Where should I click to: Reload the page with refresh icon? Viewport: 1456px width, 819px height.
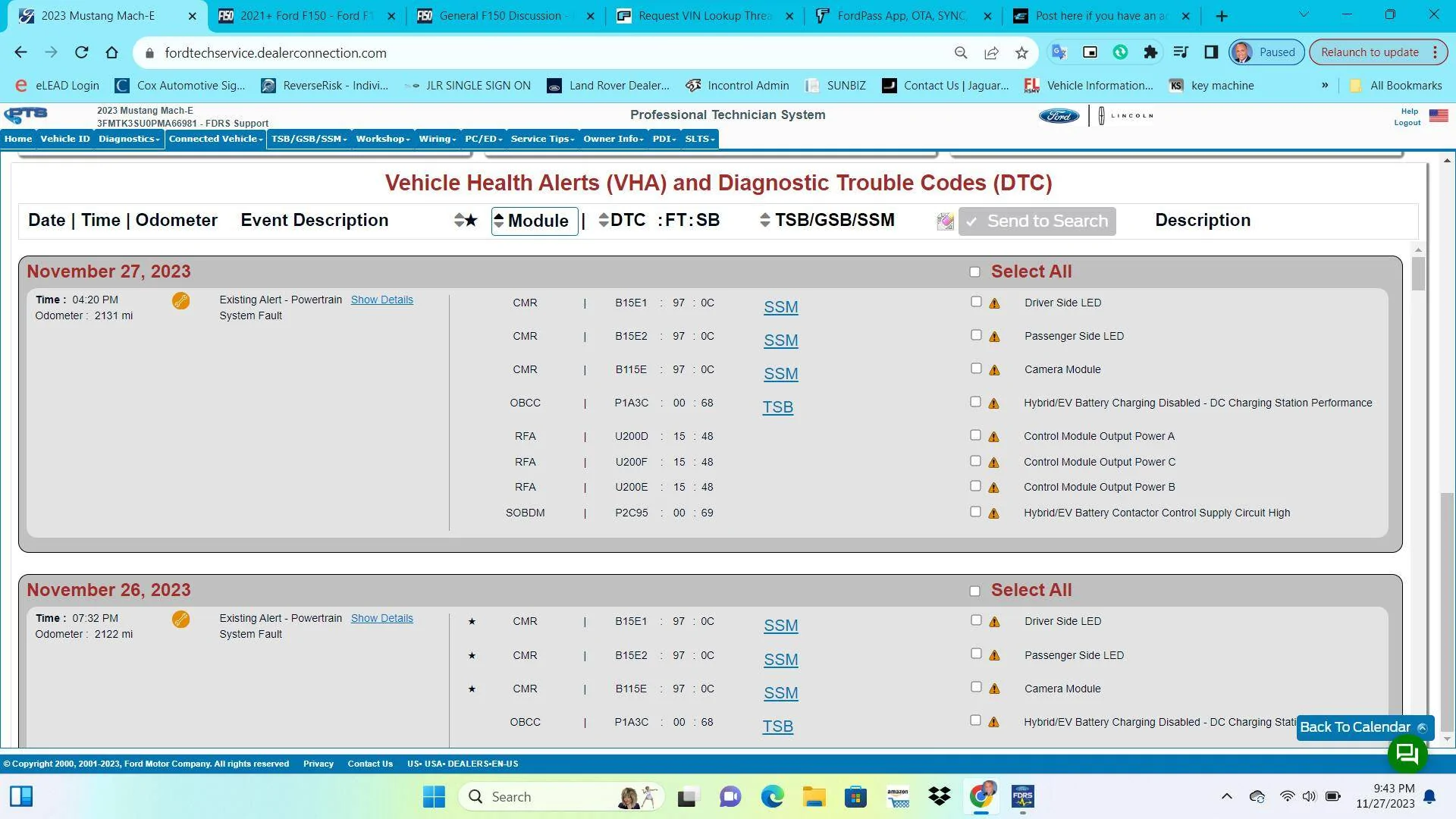(x=81, y=52)
